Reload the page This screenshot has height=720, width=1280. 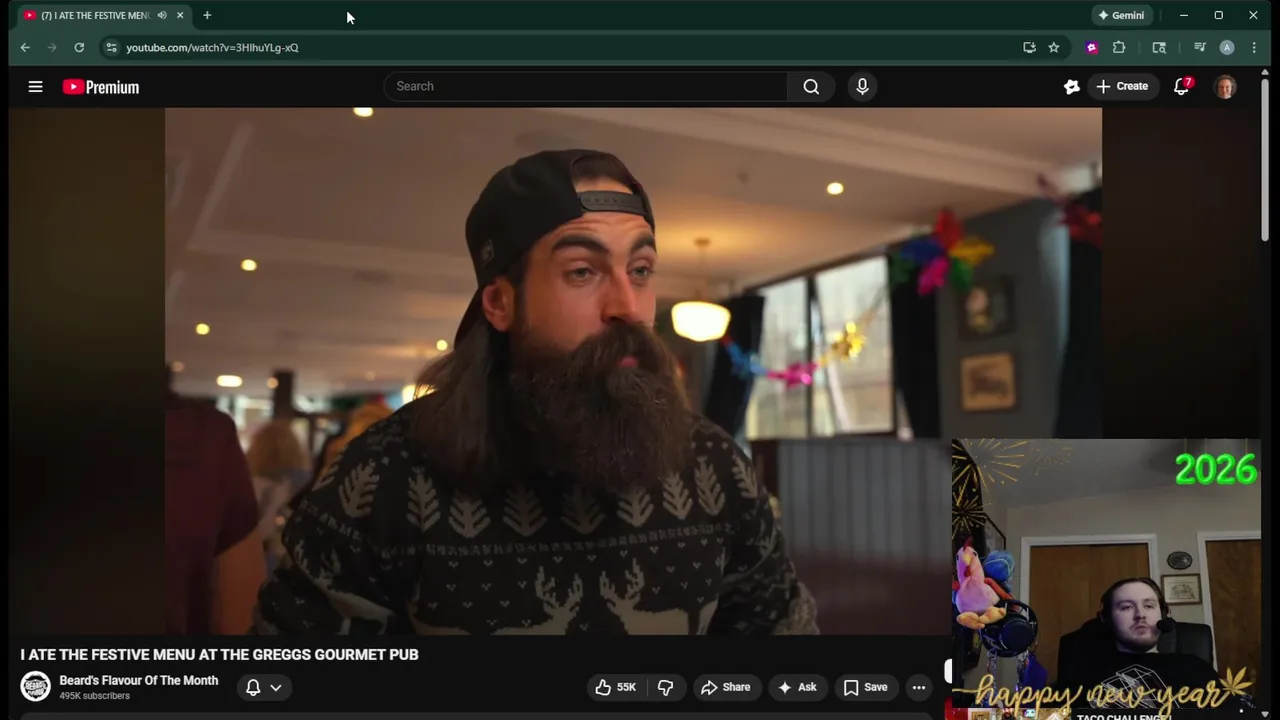point(79,47)
